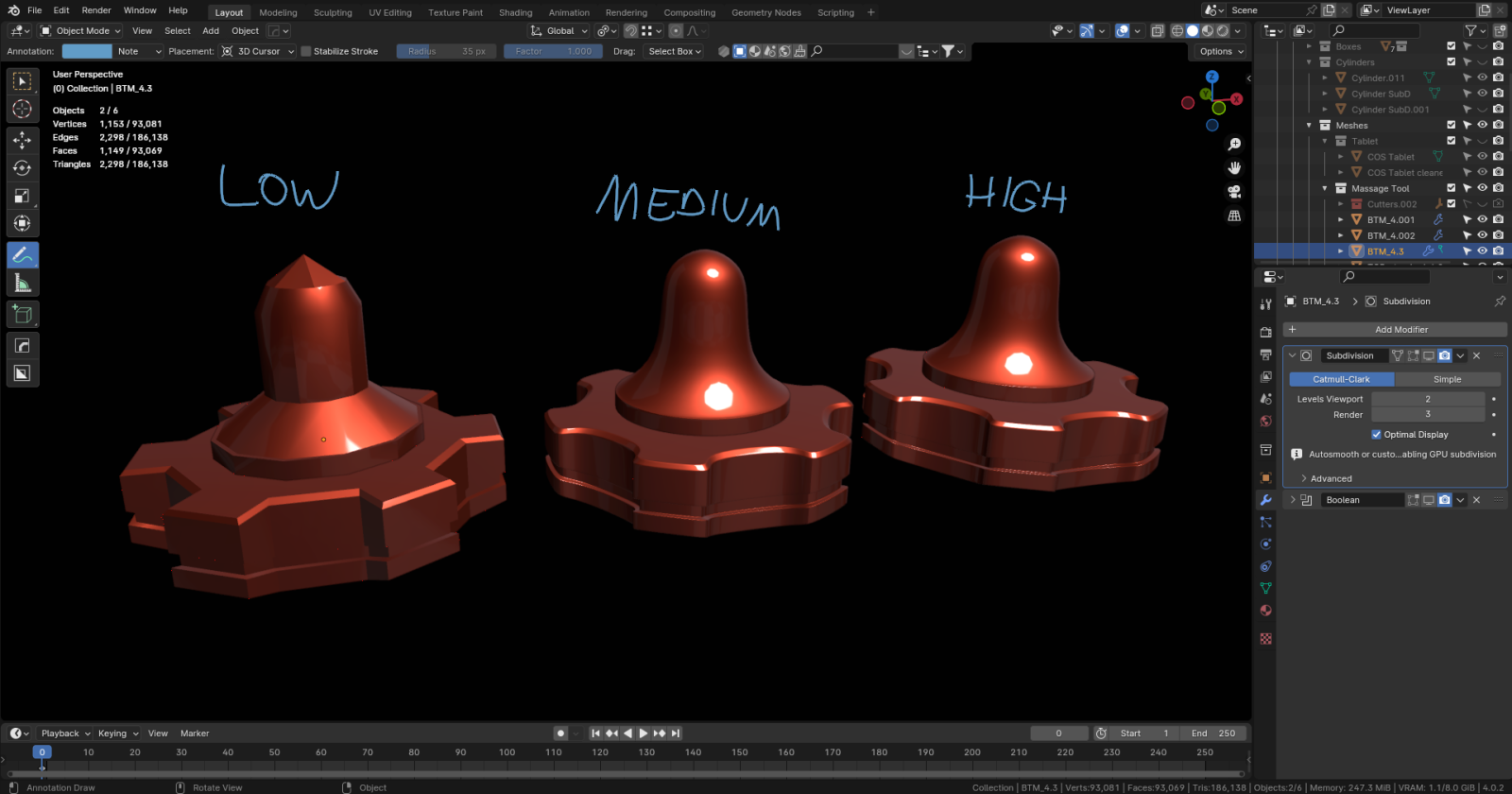
Task: Select the Scale tool
Action: [x=23, y=196]
